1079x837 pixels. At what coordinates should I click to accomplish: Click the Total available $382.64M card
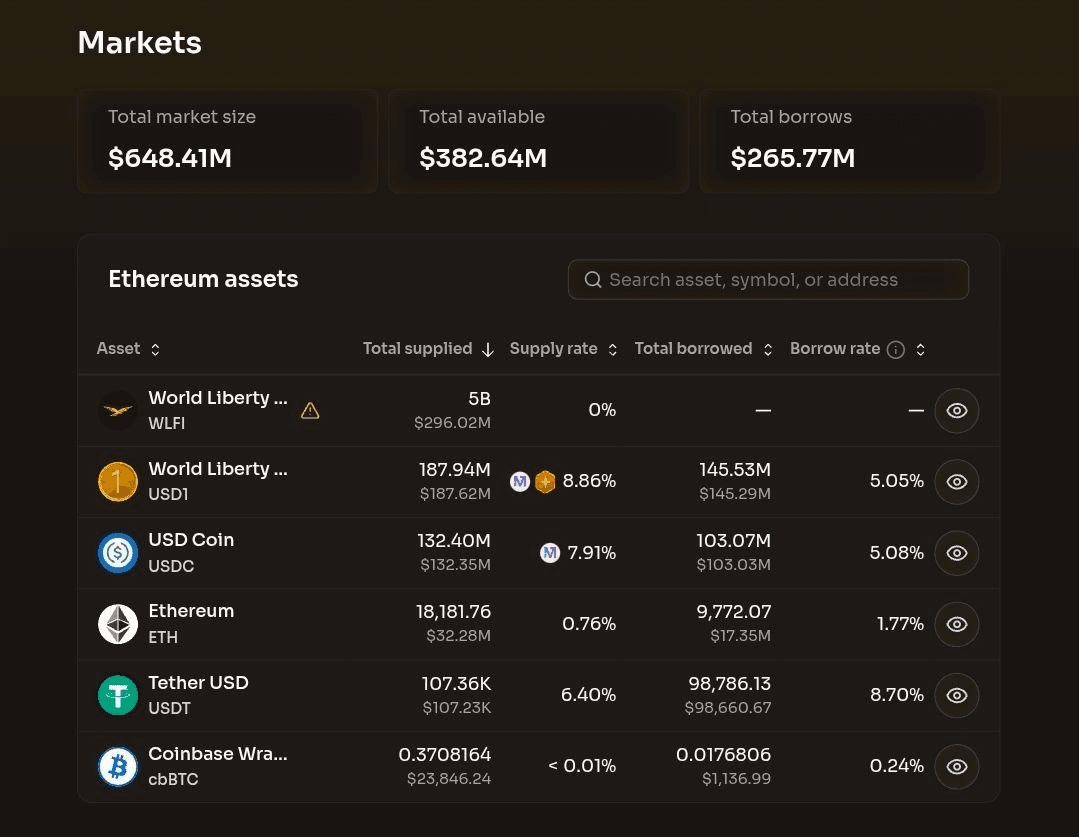point(538,141)
